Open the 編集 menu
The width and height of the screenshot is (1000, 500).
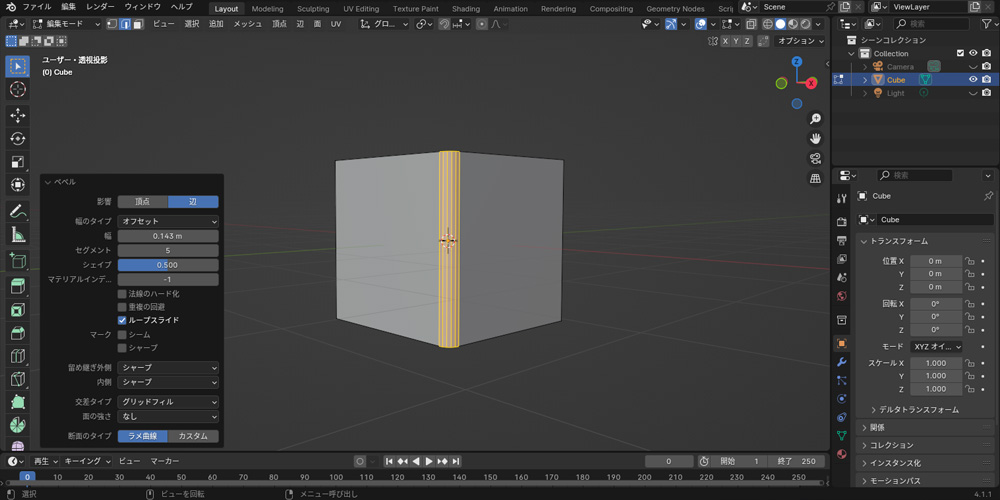[67, 7]
